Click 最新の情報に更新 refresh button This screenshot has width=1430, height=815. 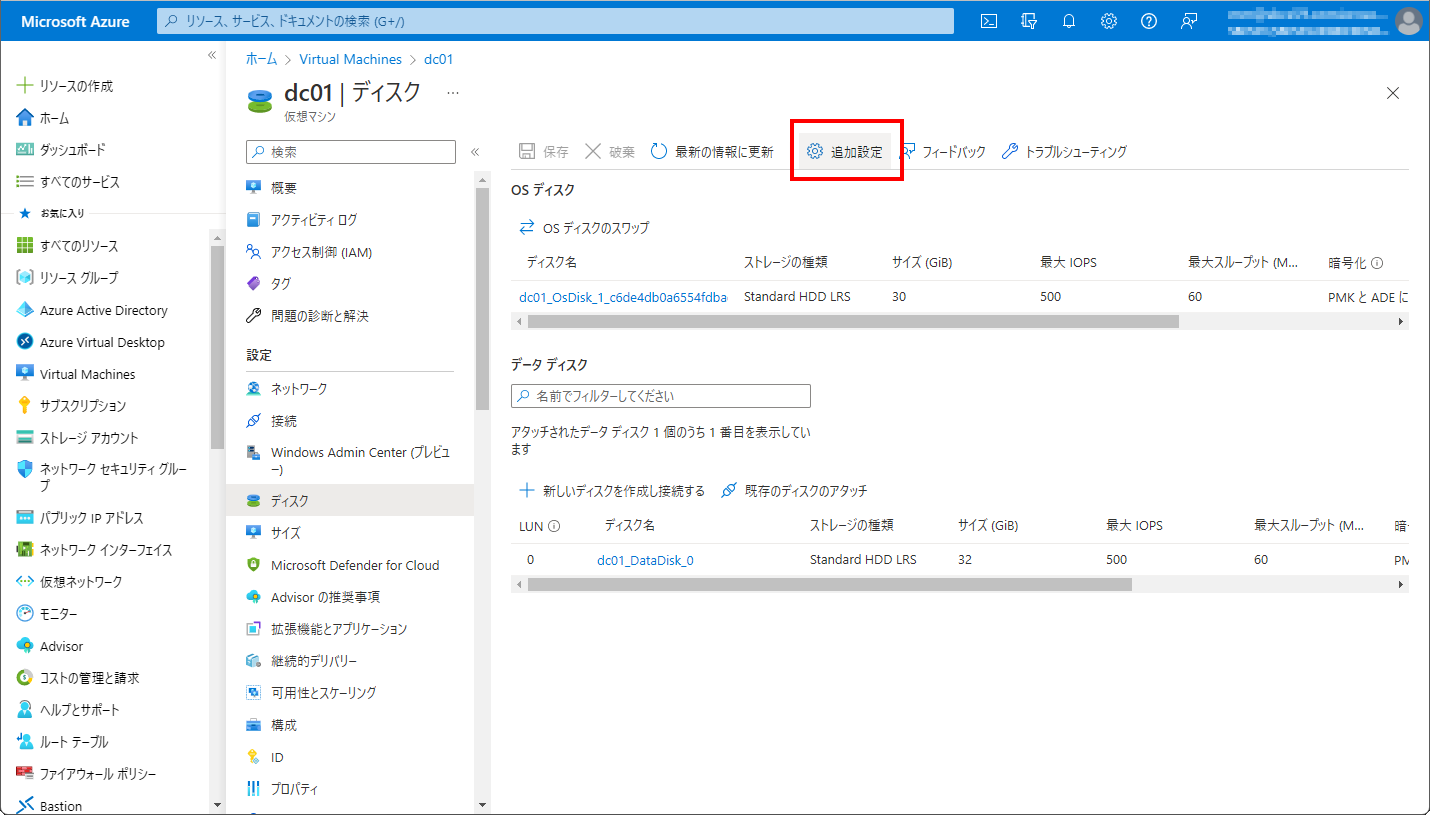pos(712,152)
